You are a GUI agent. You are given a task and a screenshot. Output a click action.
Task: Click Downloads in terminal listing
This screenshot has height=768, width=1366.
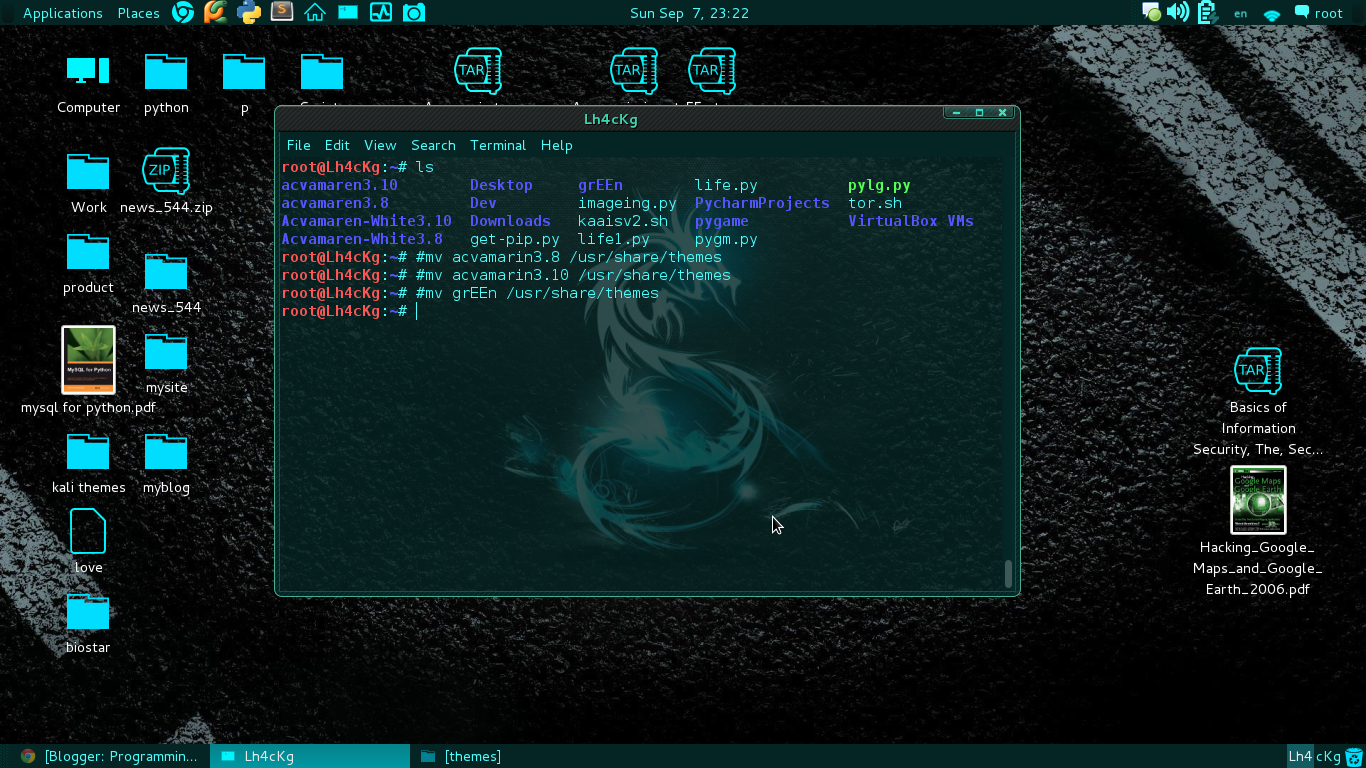coord(510,221)
